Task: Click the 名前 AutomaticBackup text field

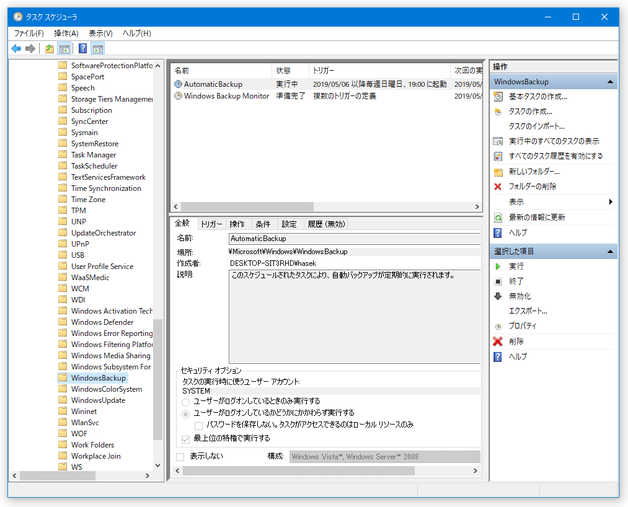Action: pyautogui.click(x=354, y=239)
